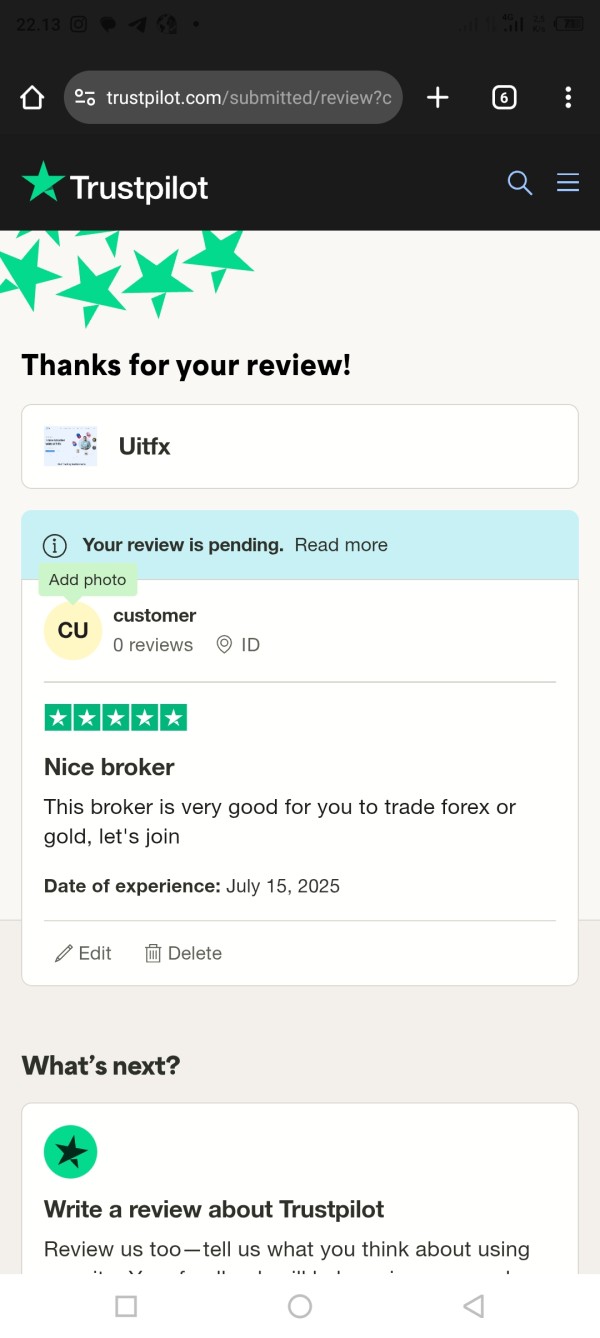Click the Trustpilot logo
This screenshot has height=1338, width=600.
click(116, 184)
